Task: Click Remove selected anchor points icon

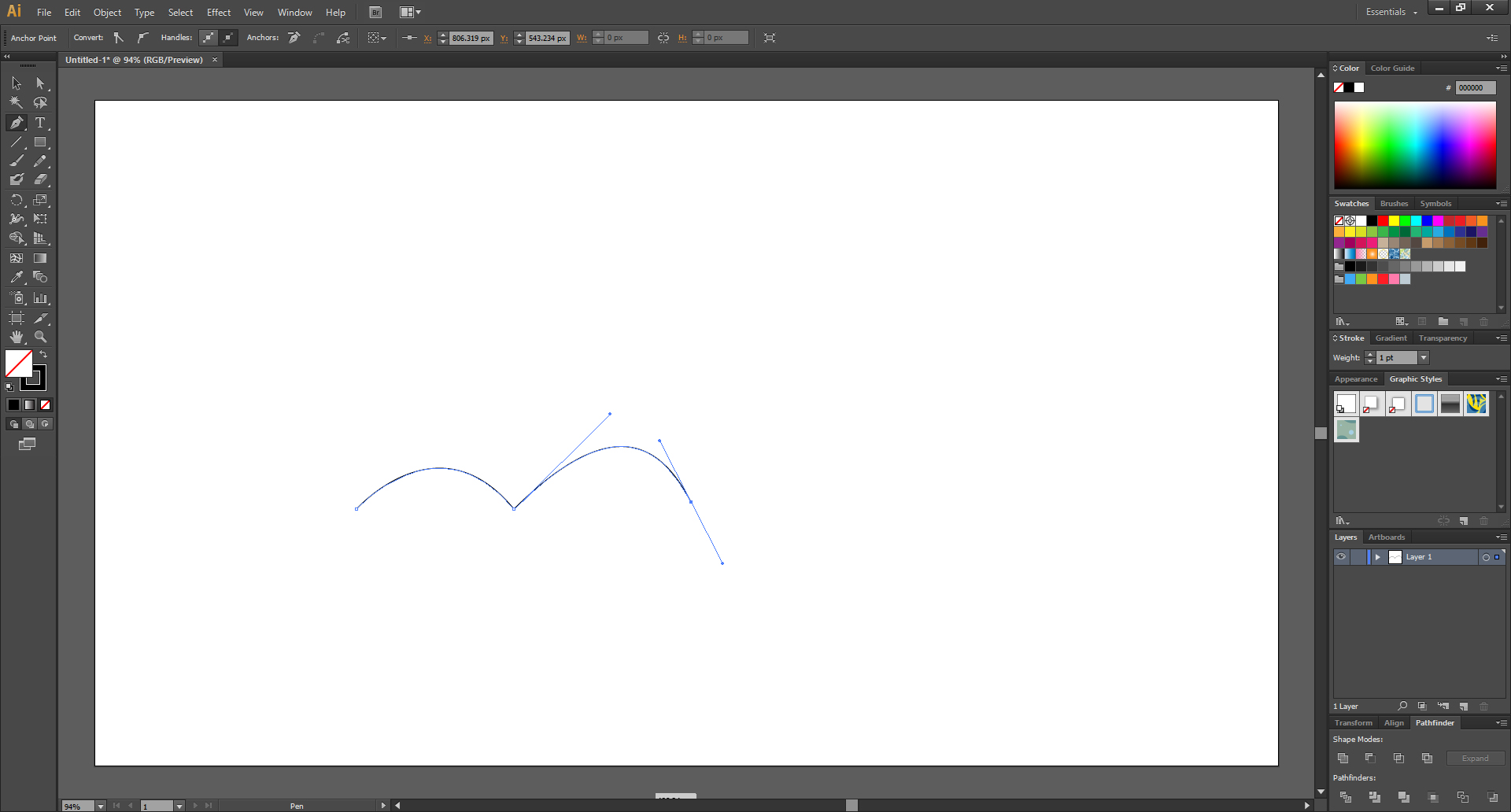Action: tap(294, 38)
